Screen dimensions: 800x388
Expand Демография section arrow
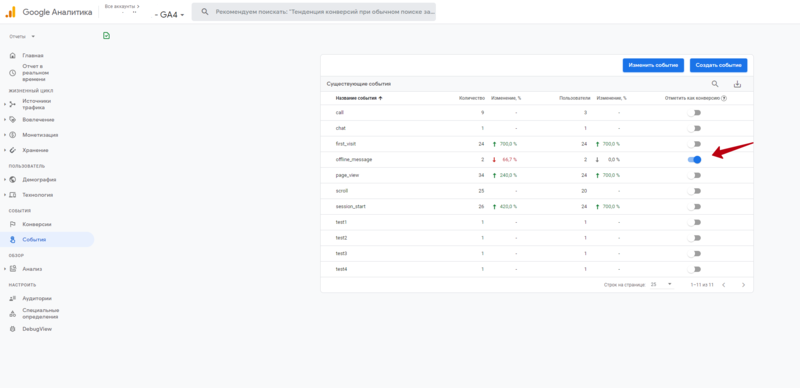[x=5, y=180]
